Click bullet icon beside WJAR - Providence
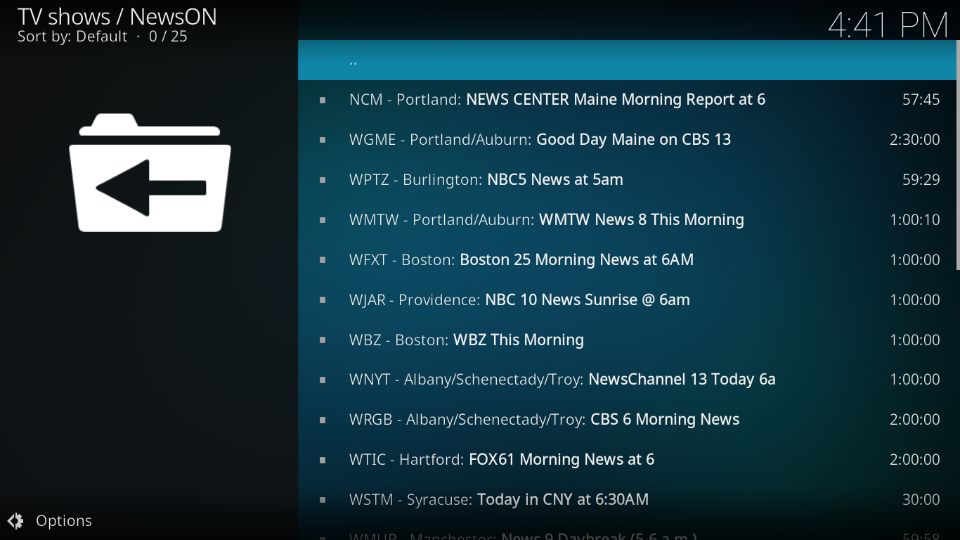The width and height of the screenshot is (960, 540). click(x=323, y=300)
